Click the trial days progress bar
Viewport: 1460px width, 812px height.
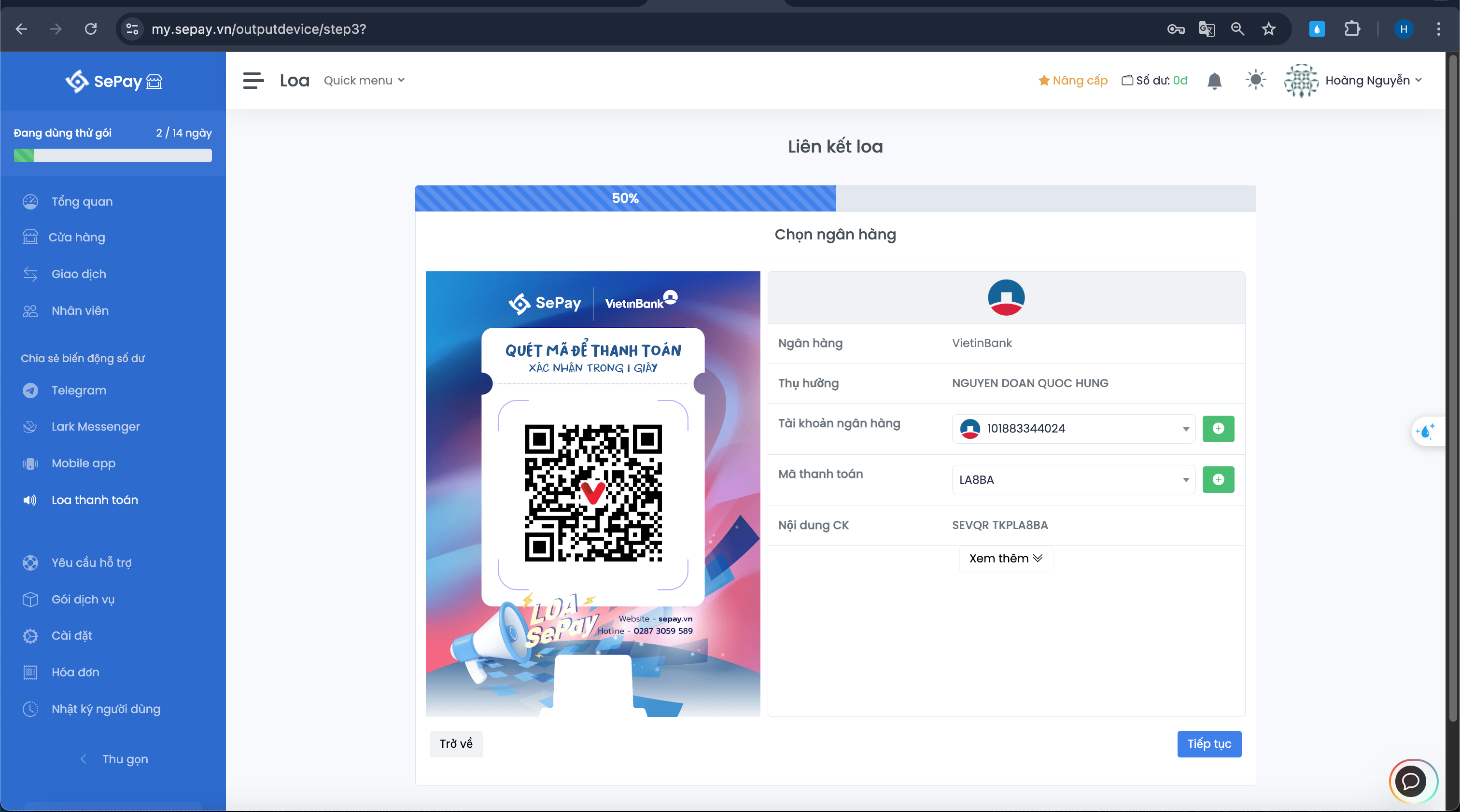(113, 155)
